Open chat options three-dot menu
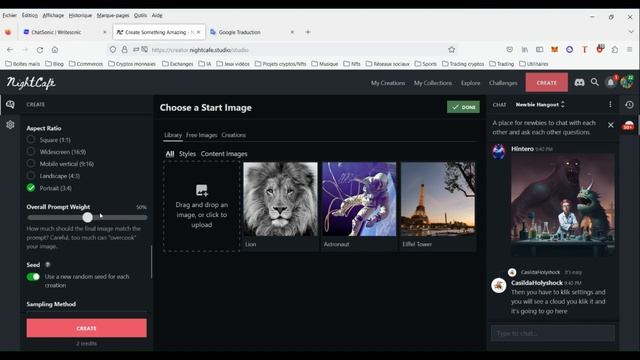Screen dimensions: 640x360 point(610,104)
